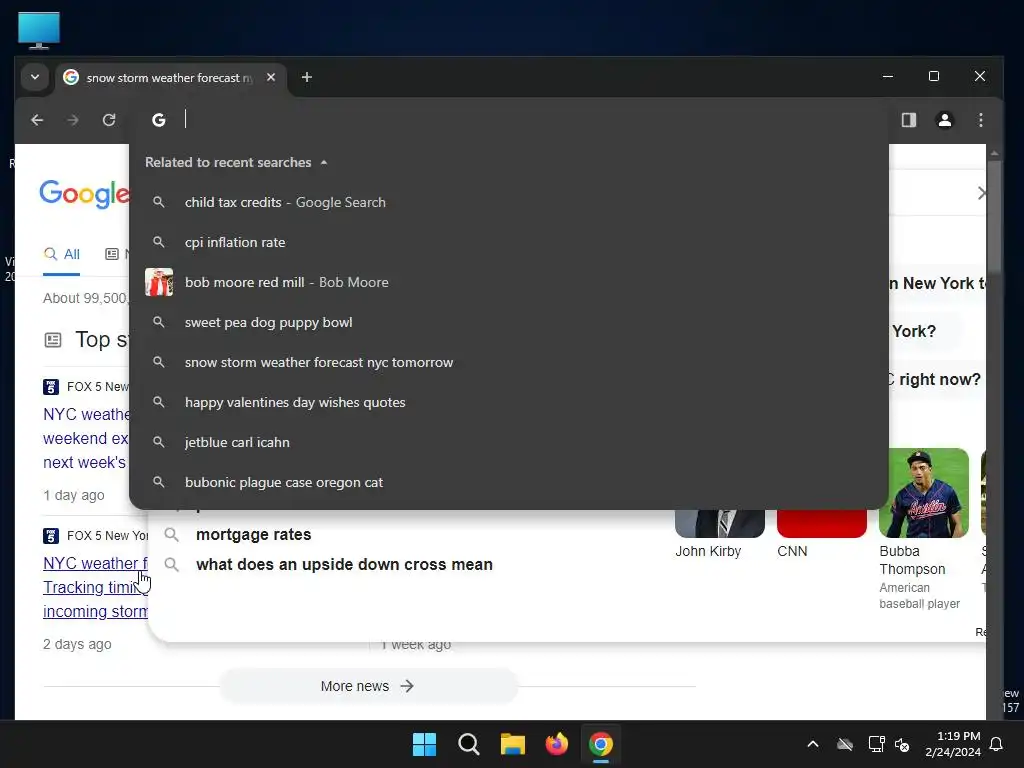Go back to previous page in Chrome
Viewport: 1024px width, 768px height.
pyautogui.click(x=37, y=120)
